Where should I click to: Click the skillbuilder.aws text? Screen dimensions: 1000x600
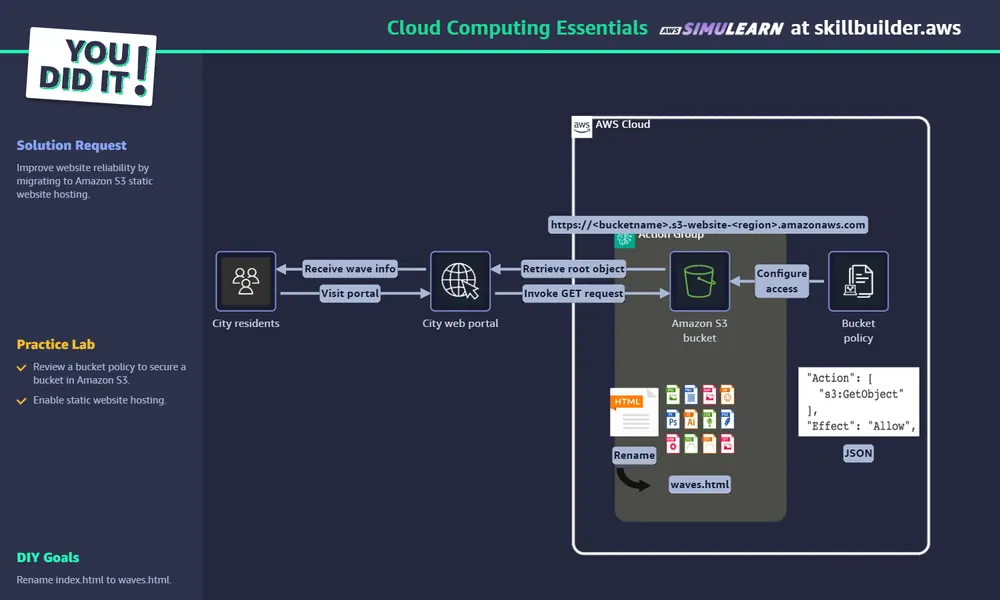[x=888, y=28]
